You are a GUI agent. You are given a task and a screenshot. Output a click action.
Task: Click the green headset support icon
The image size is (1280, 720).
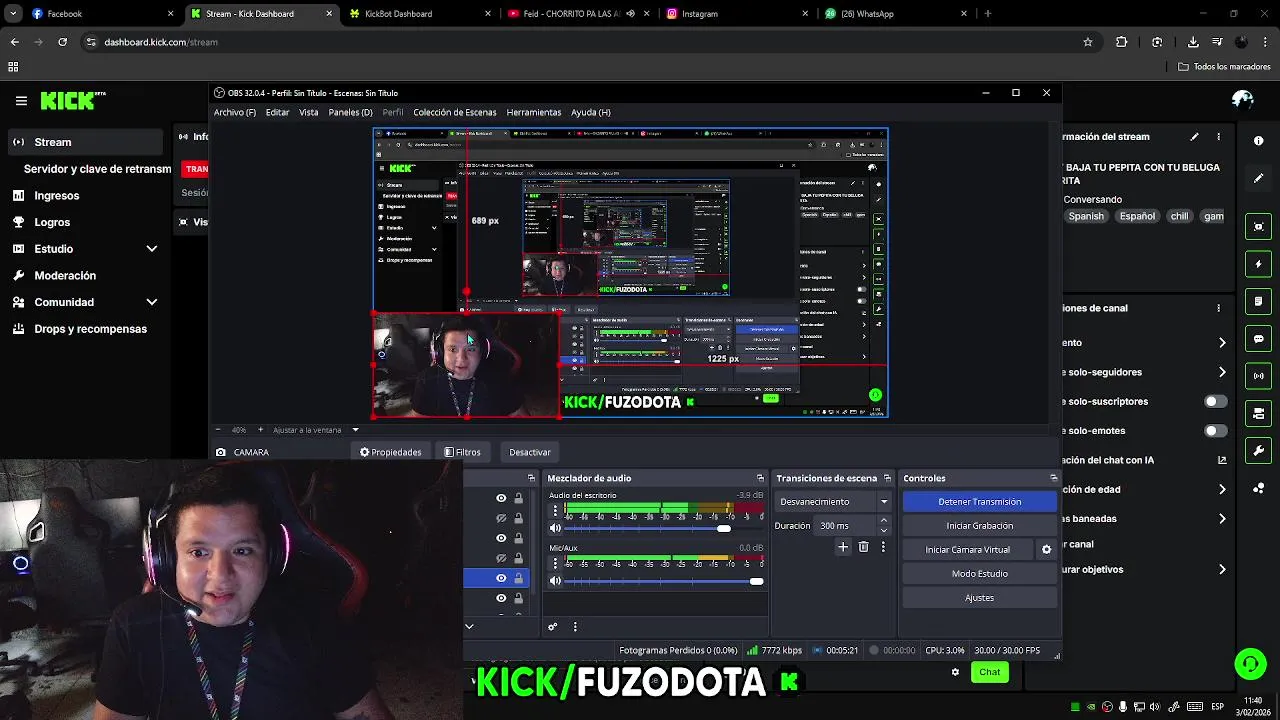pos(1250,663)
